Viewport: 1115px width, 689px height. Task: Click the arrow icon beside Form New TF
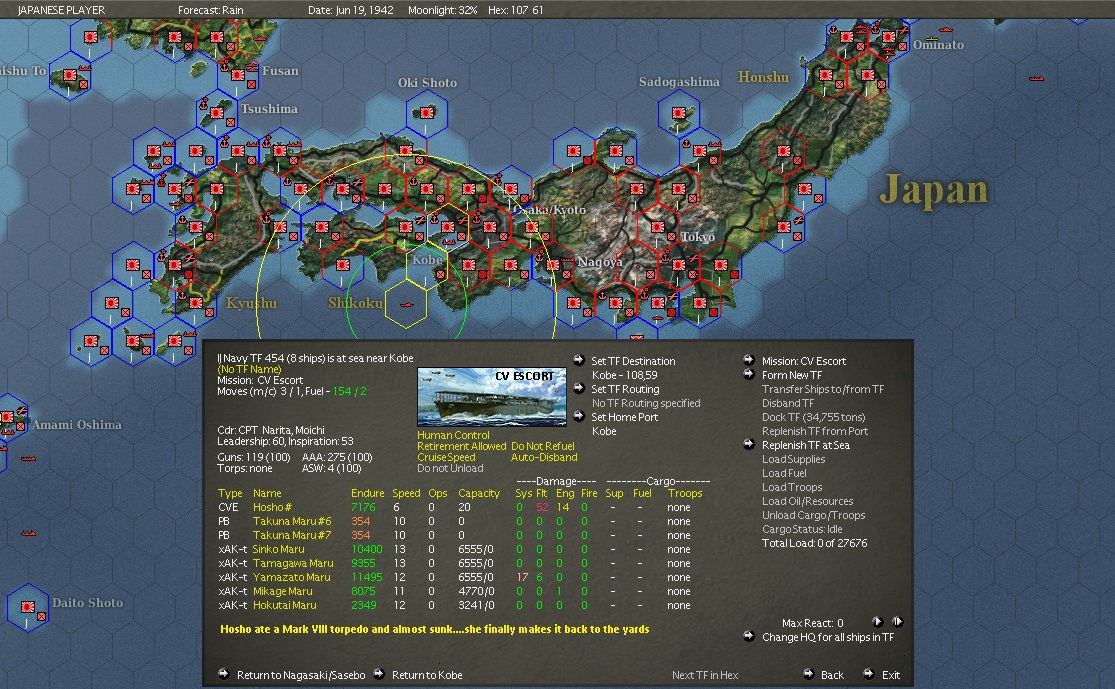(749, 374)
